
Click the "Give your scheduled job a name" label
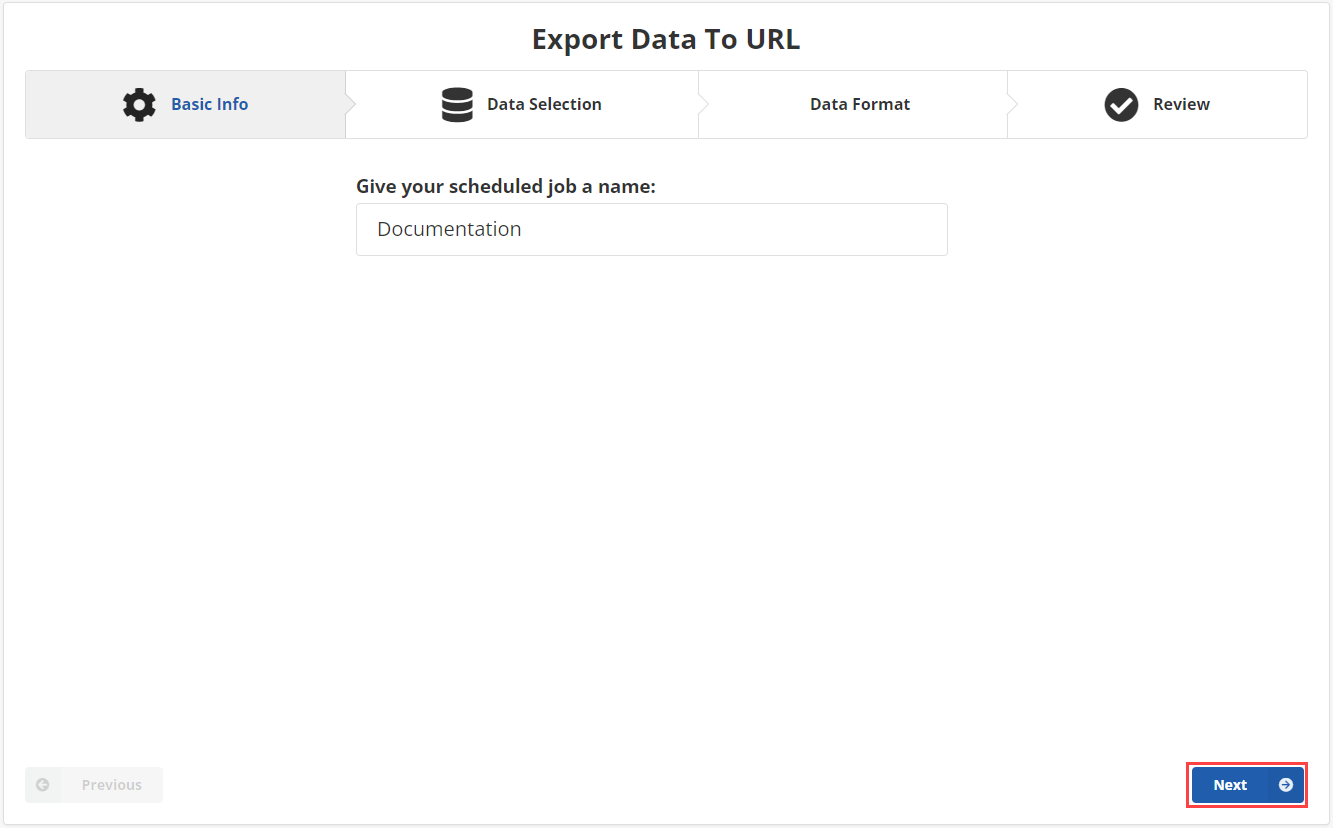(505, 186)
